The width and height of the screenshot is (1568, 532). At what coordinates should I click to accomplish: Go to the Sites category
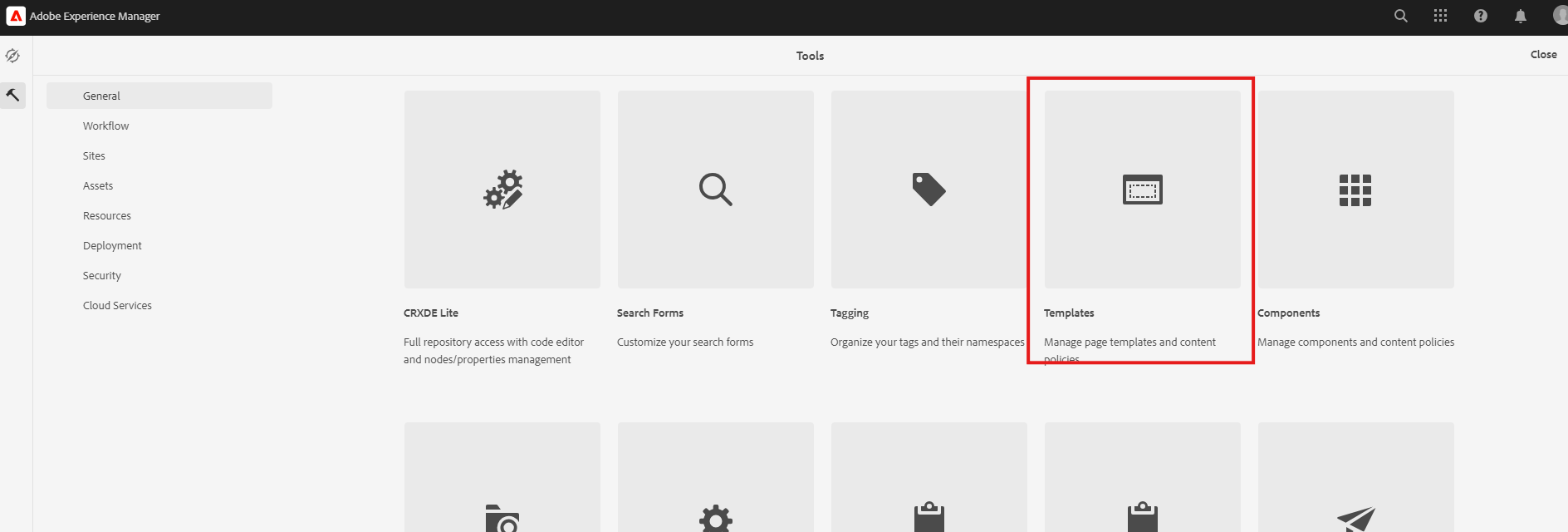point(94,155)
